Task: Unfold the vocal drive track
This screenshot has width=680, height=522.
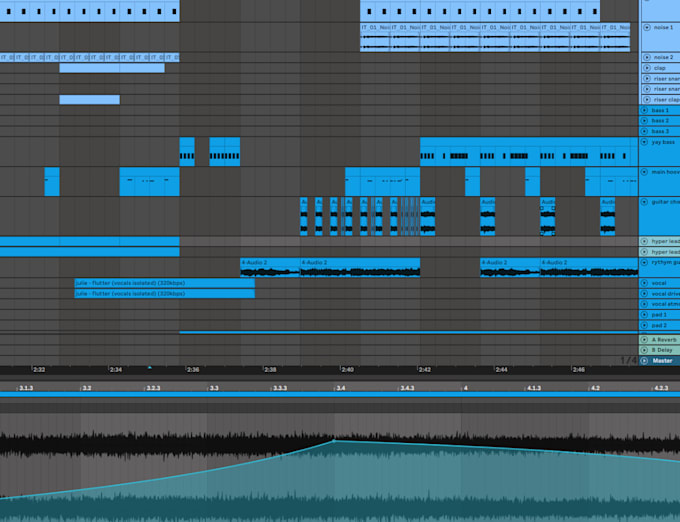Action: pyautogui.click(x=644, y=294)
